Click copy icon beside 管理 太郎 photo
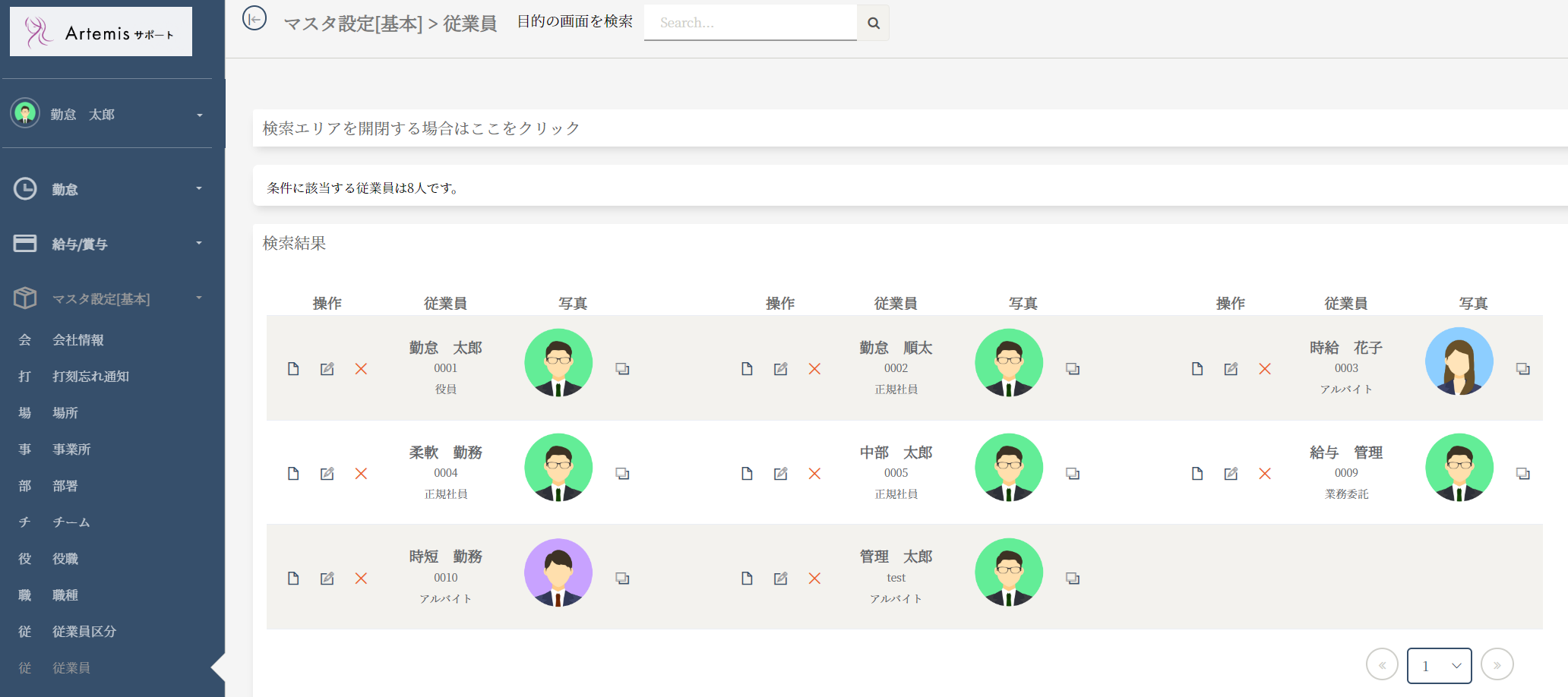 pos(1073,579)
